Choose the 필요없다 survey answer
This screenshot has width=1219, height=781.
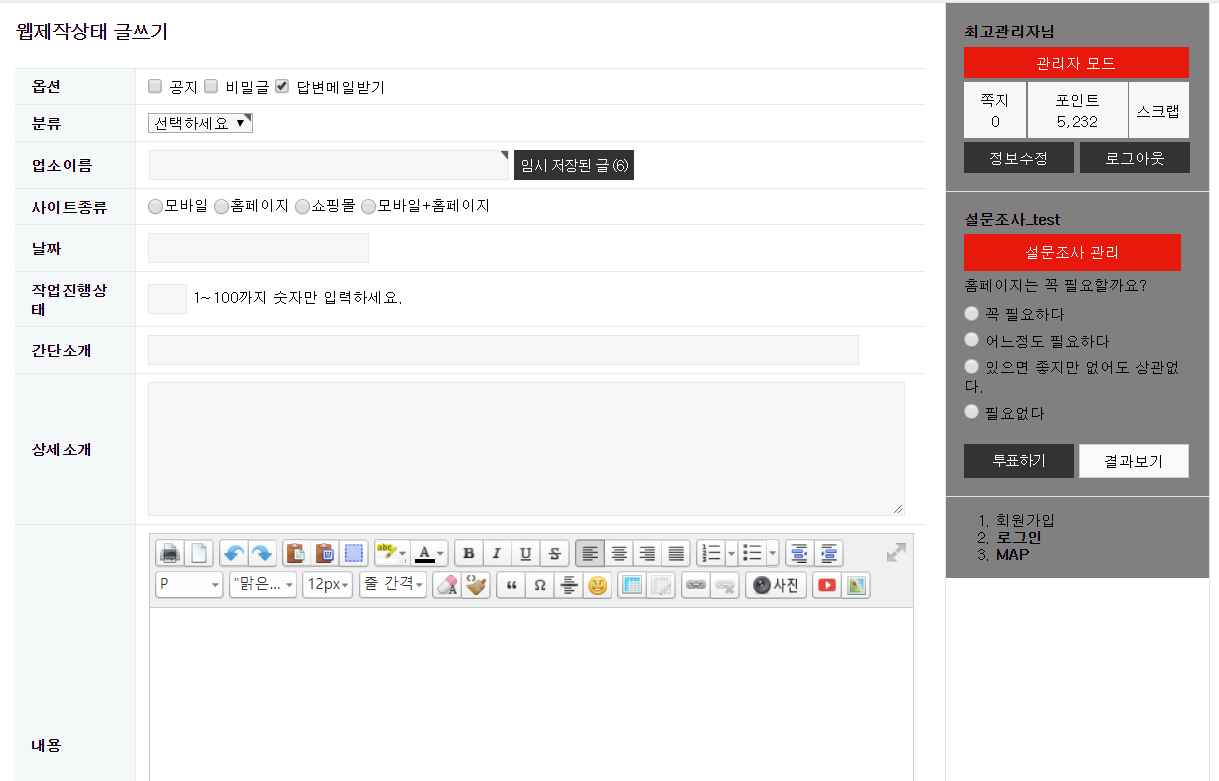(971, 412)
